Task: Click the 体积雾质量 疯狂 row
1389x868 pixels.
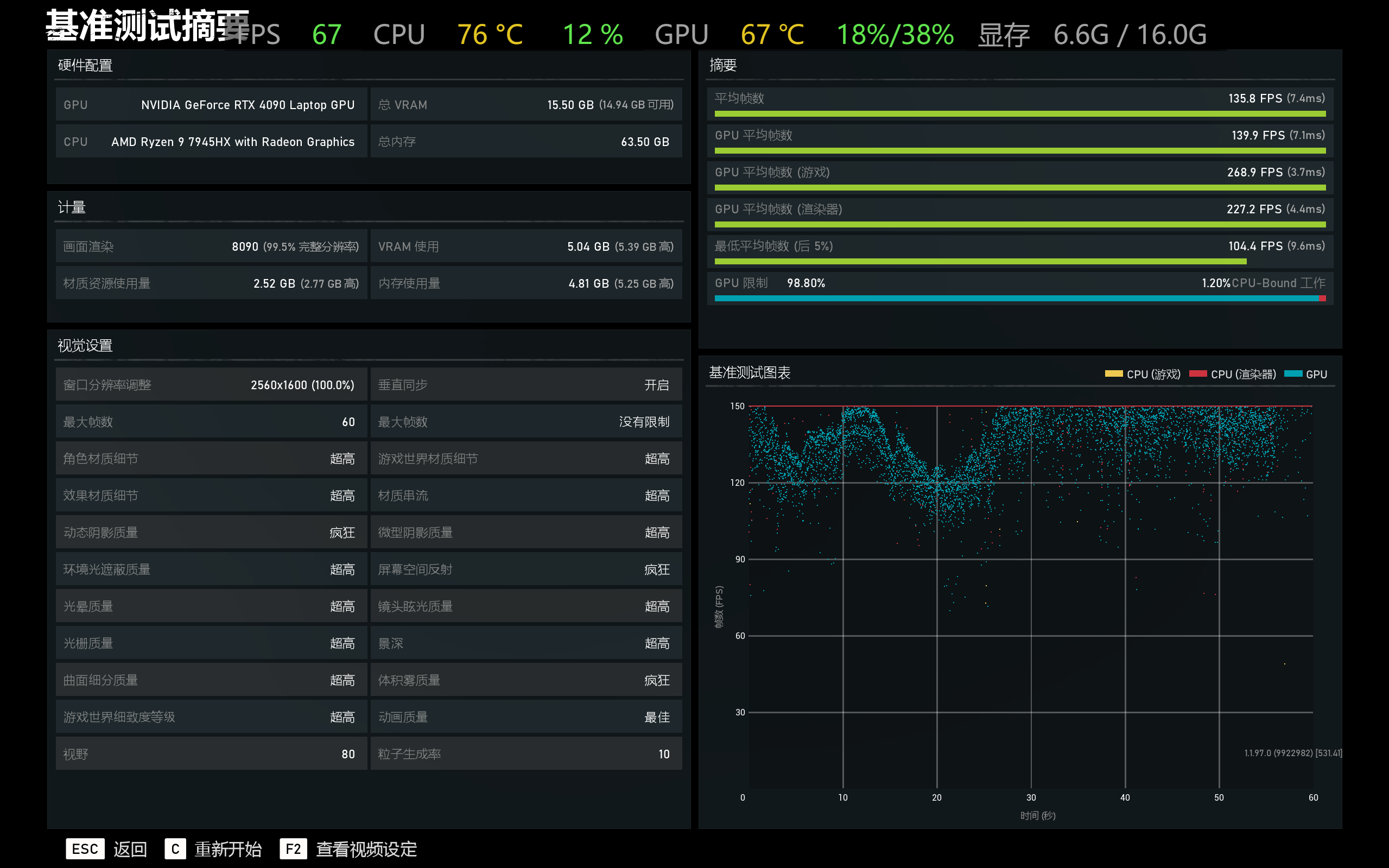Action: coord(527,680)
